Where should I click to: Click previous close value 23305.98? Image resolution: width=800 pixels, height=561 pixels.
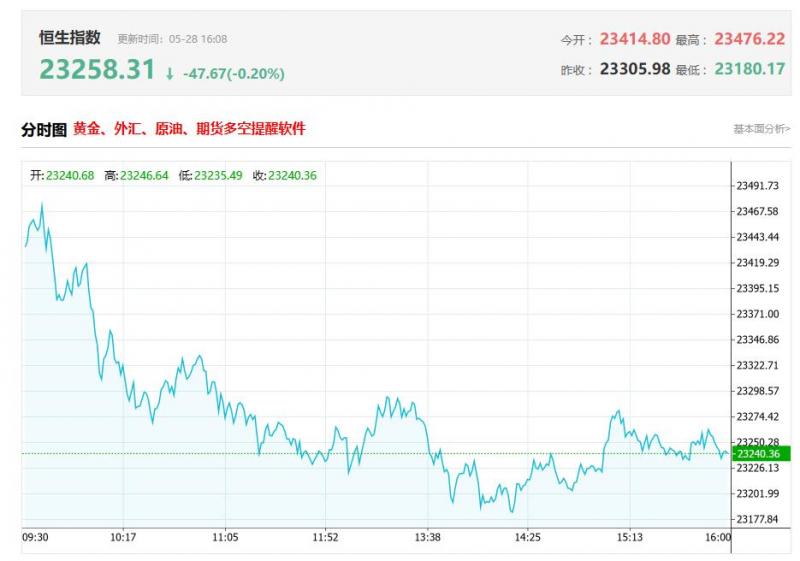pos(635,69)
